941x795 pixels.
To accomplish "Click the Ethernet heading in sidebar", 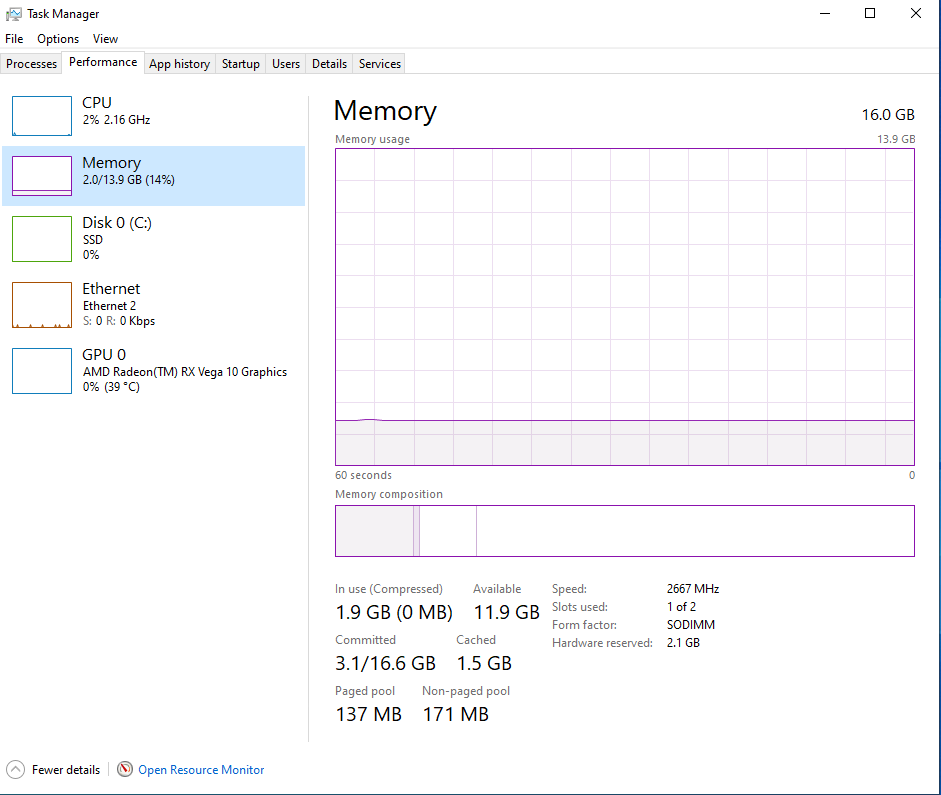I will point(111,289).
